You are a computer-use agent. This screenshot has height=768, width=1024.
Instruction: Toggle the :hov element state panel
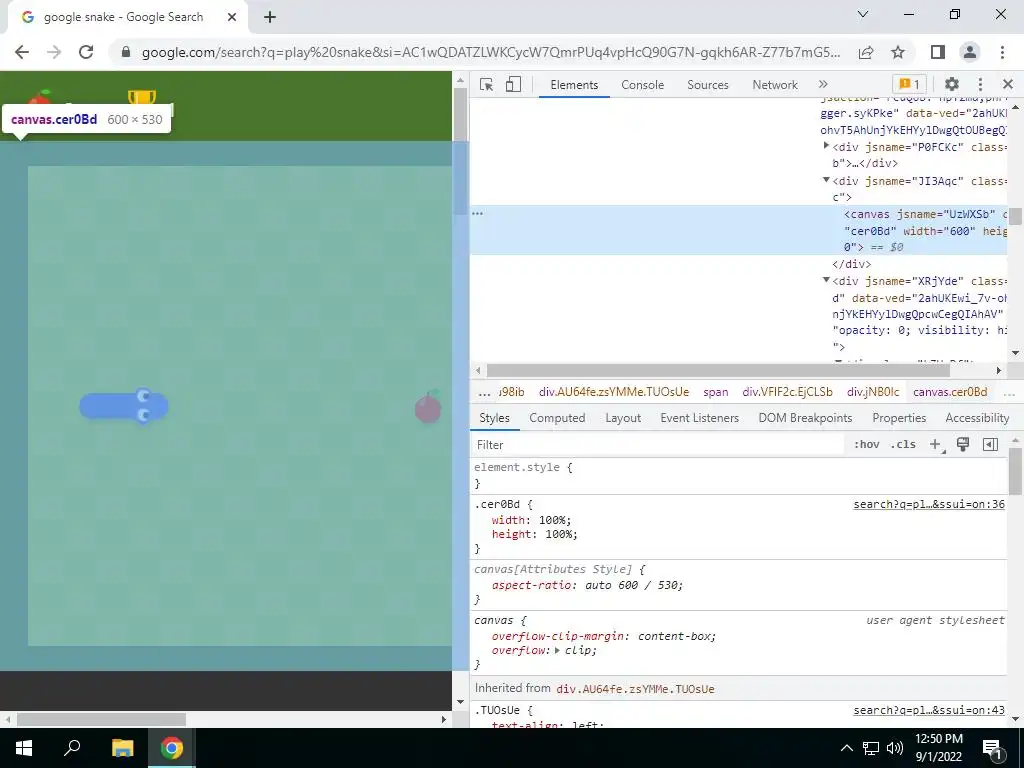867,445
